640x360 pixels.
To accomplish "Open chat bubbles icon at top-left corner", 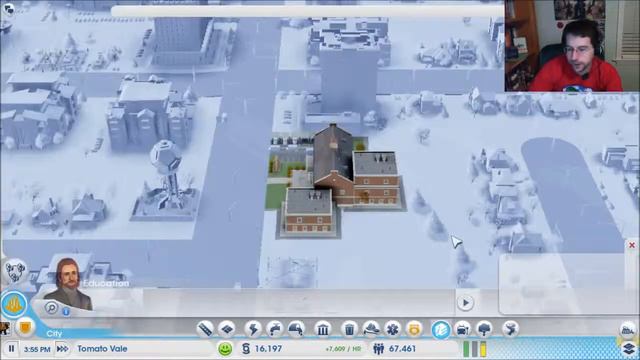I will click(x=8, y=9).
